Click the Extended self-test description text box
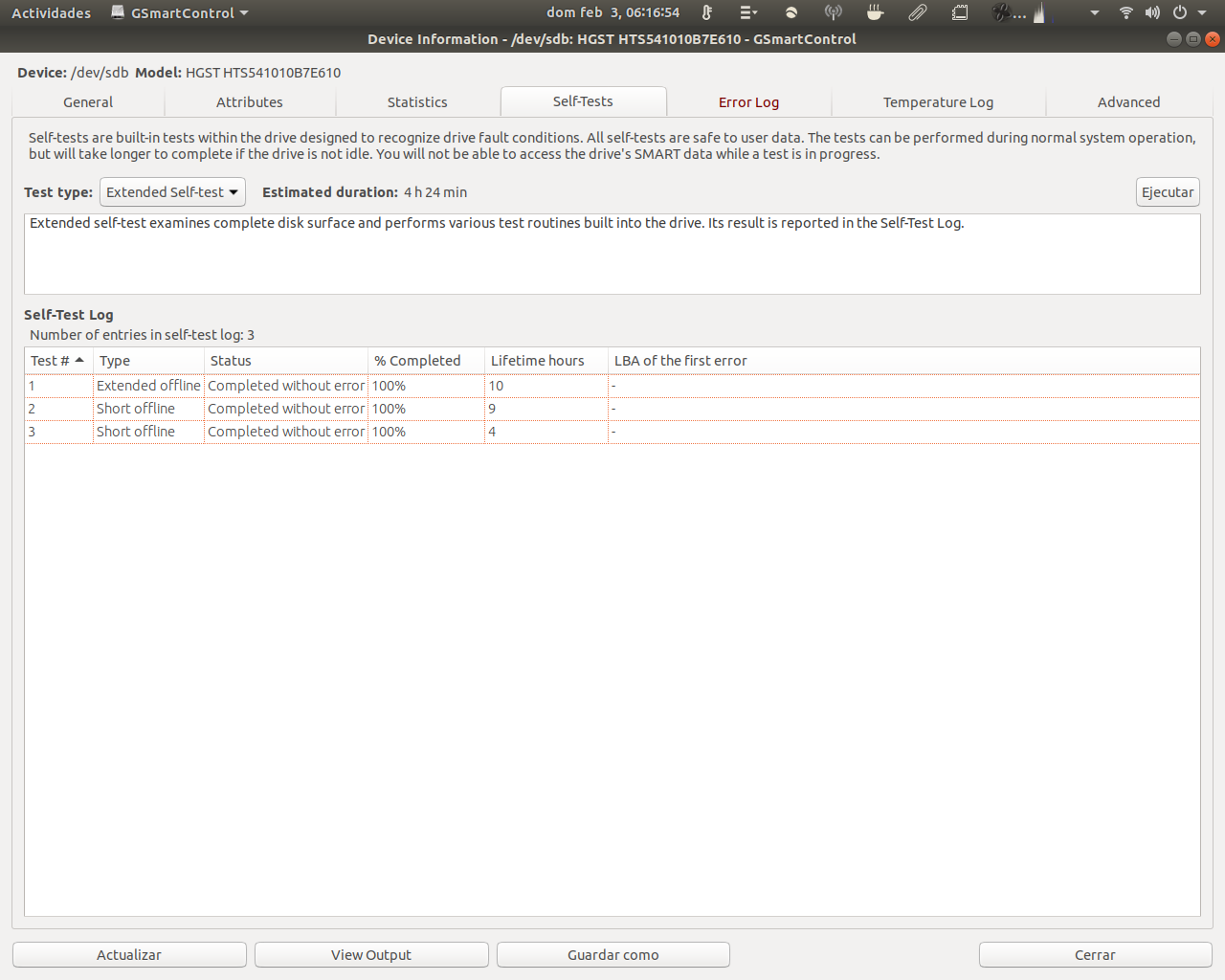The height and width of the screenshot is (980, 1225). coord(612,254)
